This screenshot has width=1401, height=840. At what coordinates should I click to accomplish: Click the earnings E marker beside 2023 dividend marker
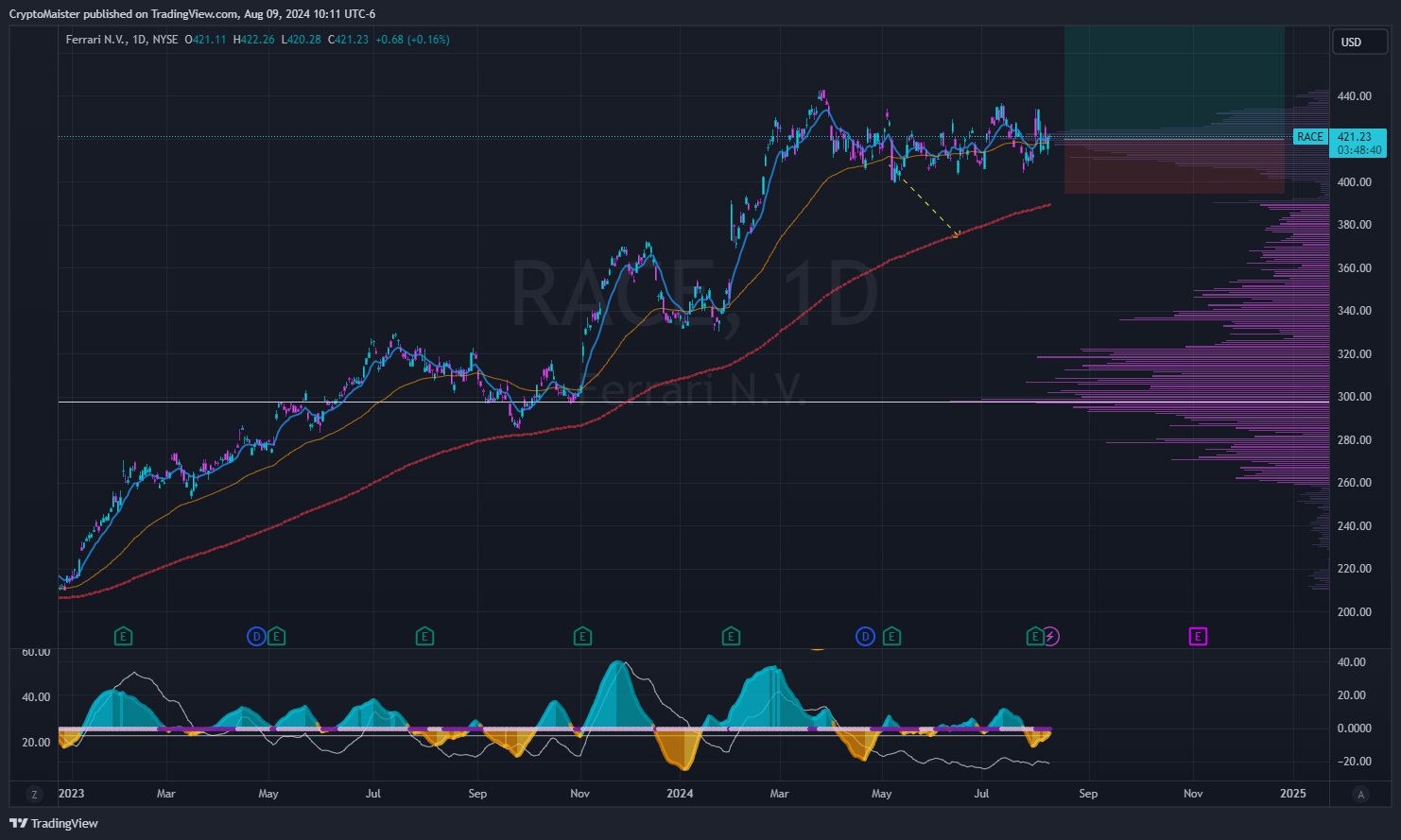click(x=276, y=637)
